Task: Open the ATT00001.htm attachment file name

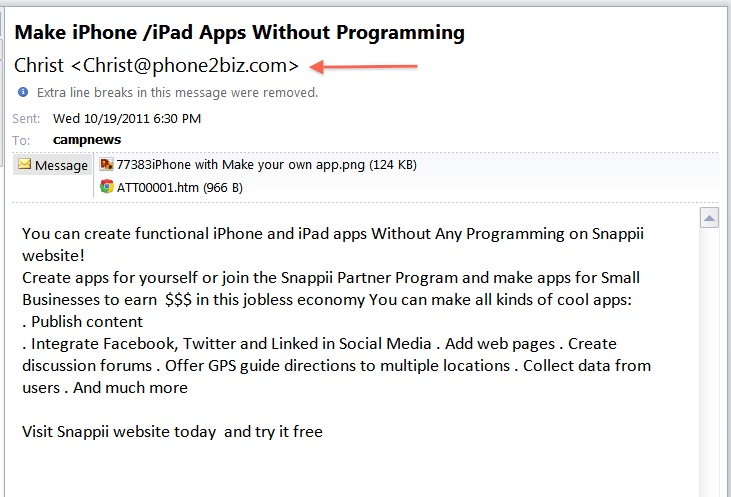Action: pos(179,187)
